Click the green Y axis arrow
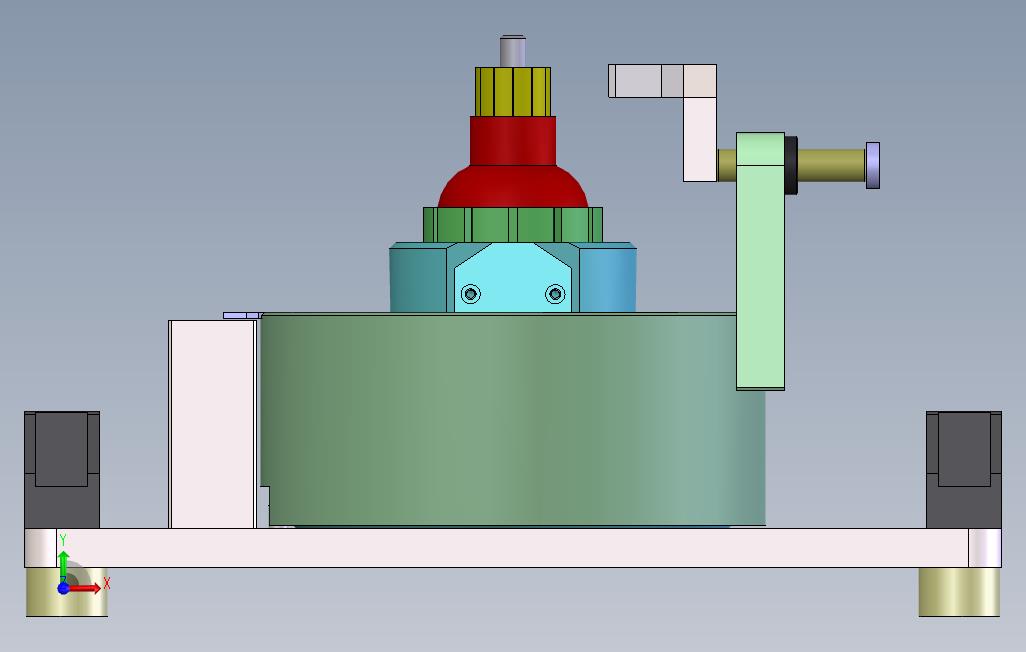Screen dimensions: 1026x652 tap(63, 565)
